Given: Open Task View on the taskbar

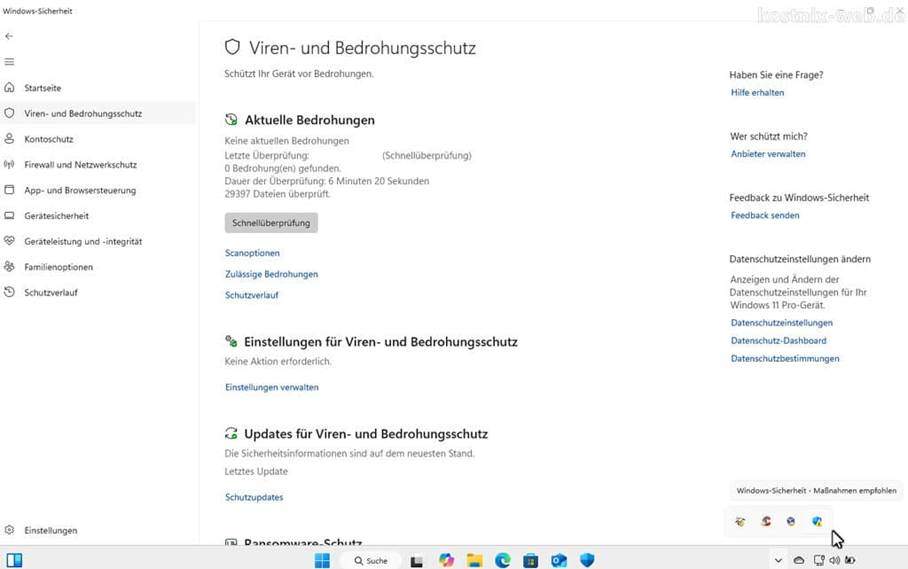Looking at the screenshot, I should coord(416,560).
